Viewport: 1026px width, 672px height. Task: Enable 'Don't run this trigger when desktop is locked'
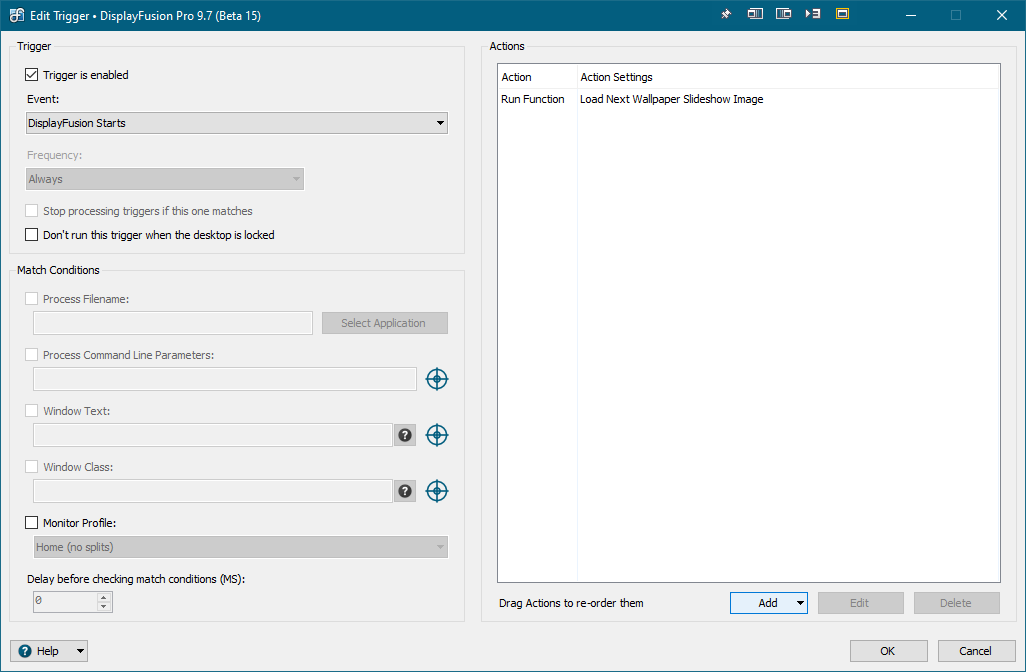(x=32, y=235)
